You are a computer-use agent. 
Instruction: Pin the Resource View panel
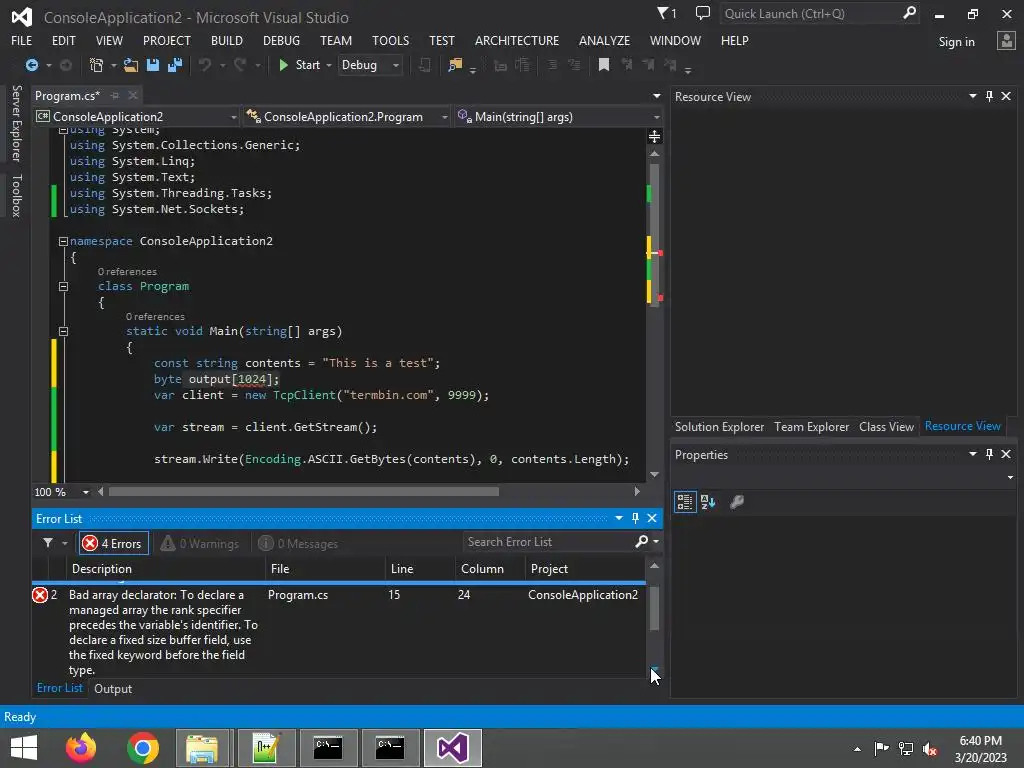989,96
